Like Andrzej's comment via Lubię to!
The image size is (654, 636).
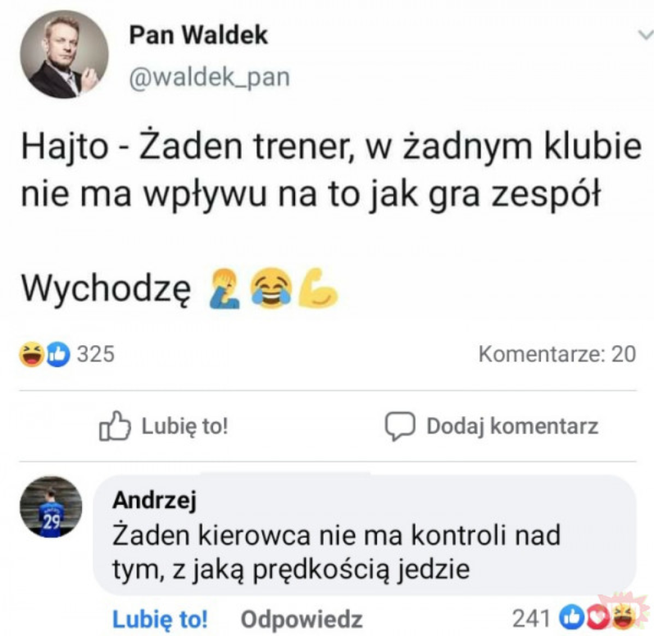160,619
